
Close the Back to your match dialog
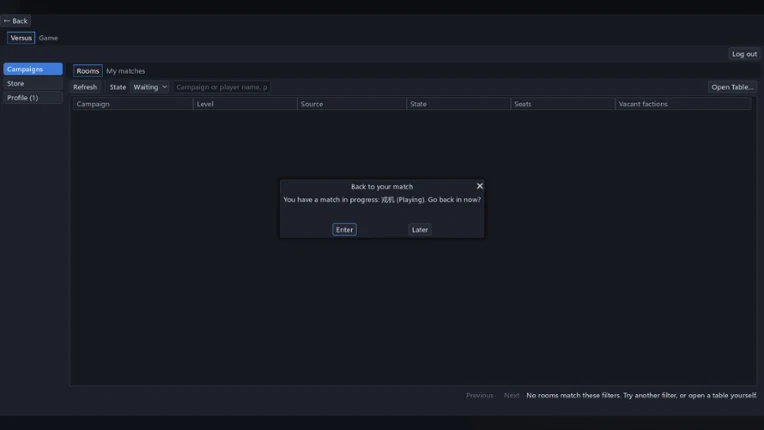pyautogui.click(x=480, y=186)
